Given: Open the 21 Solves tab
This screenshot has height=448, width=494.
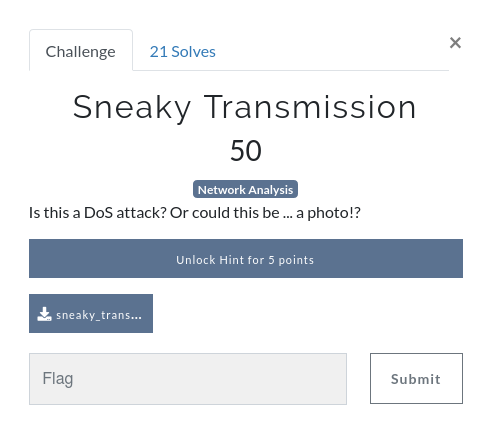Looking at the screenshot, I should point(182,52).
